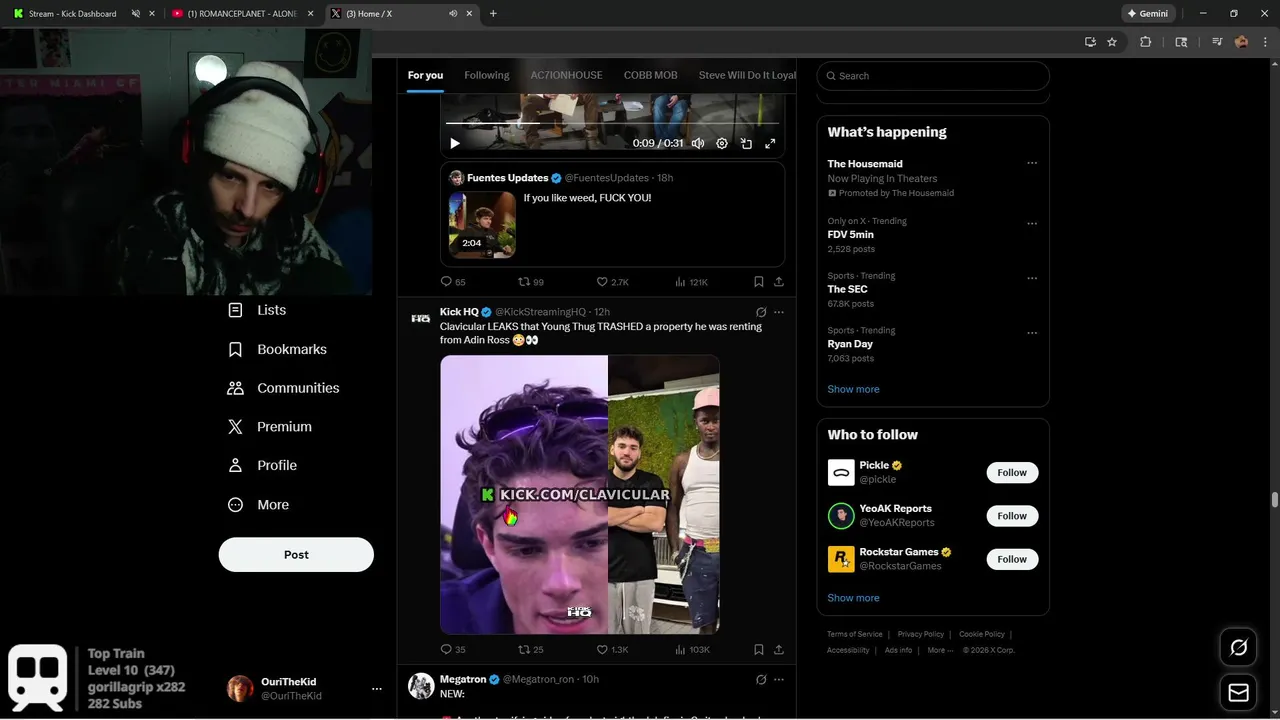Show more trends under What's happening
This screenshot has height=720, width=1280.
tap(853, 389)
